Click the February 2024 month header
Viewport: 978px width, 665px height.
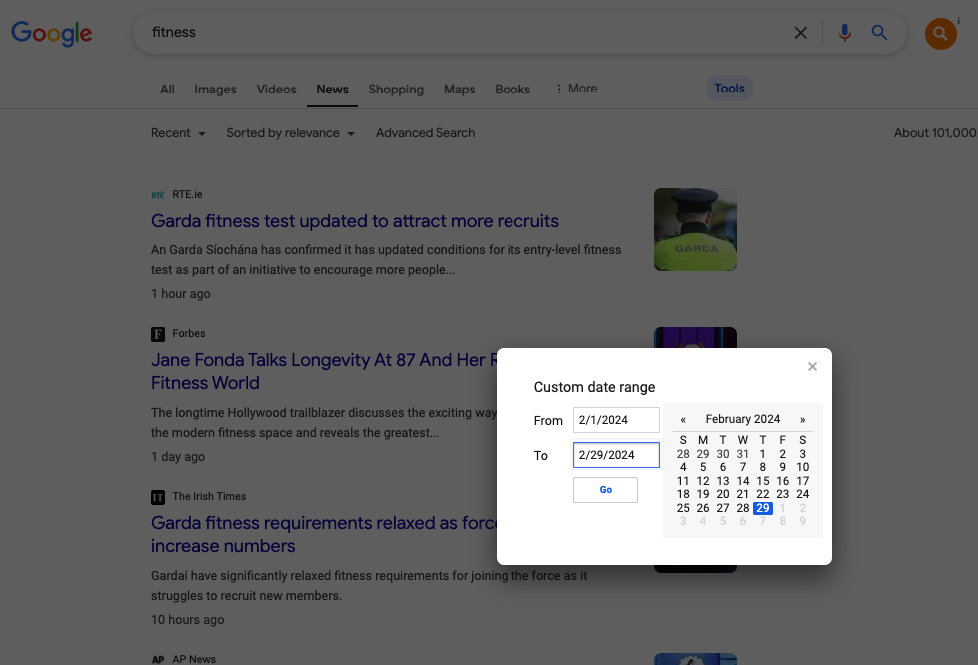tap(743, 419)
